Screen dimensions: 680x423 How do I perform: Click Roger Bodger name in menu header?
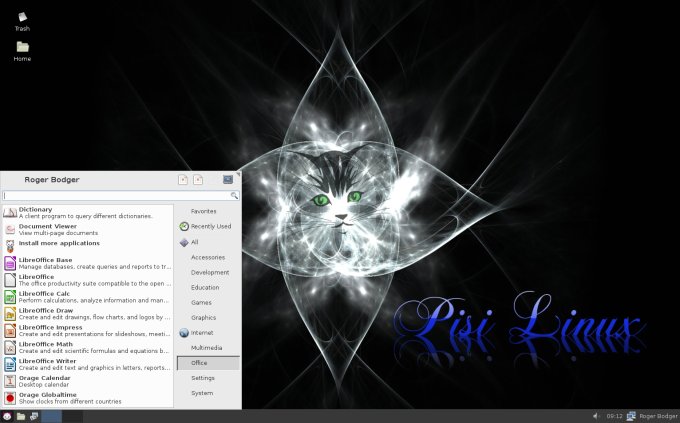[52, 180]
